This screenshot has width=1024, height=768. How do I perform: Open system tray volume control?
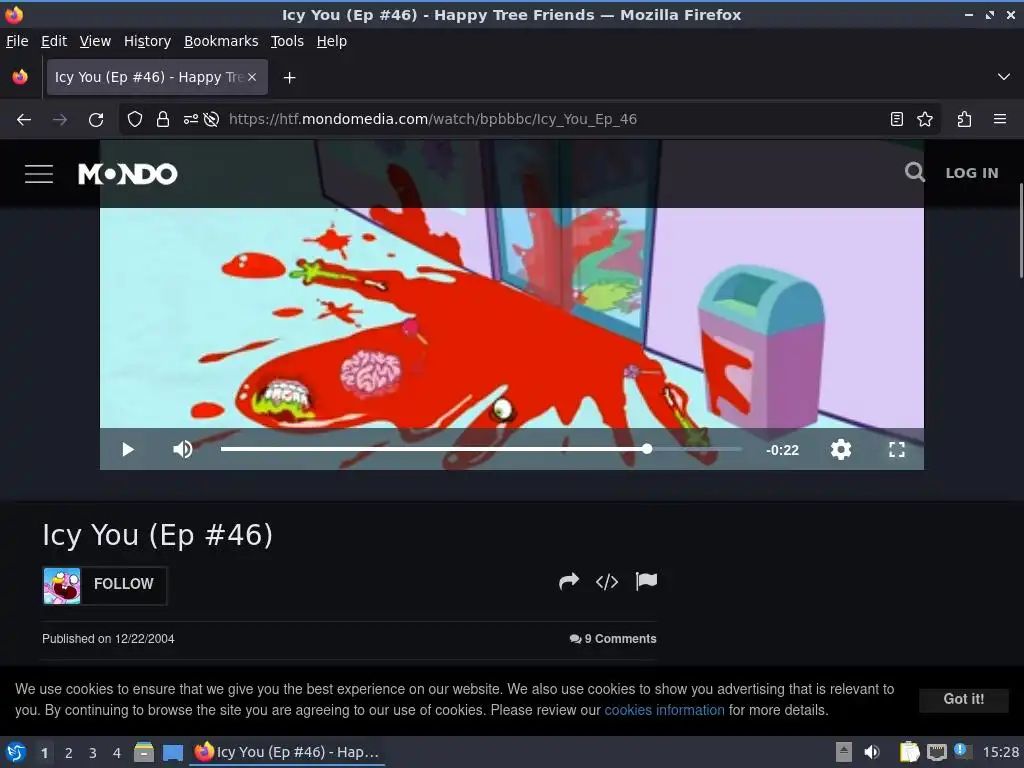tap(872, 752)
